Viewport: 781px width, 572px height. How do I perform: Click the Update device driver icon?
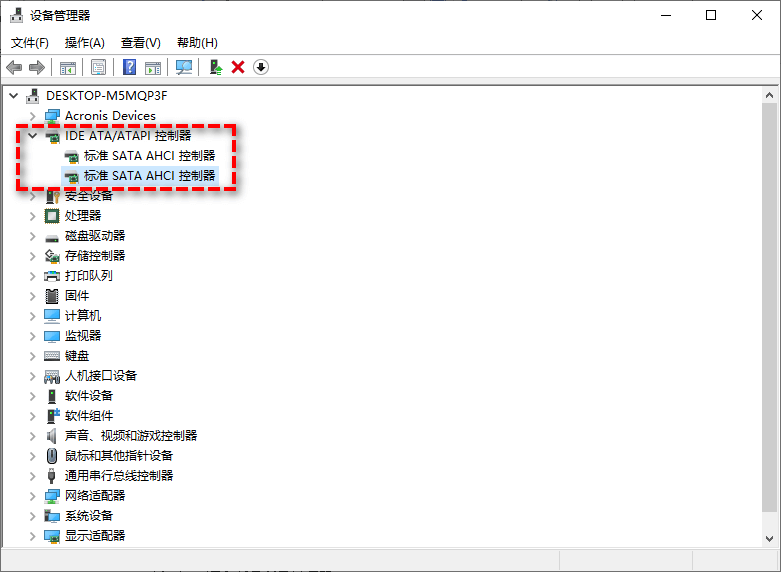click(x=216, y=67)
